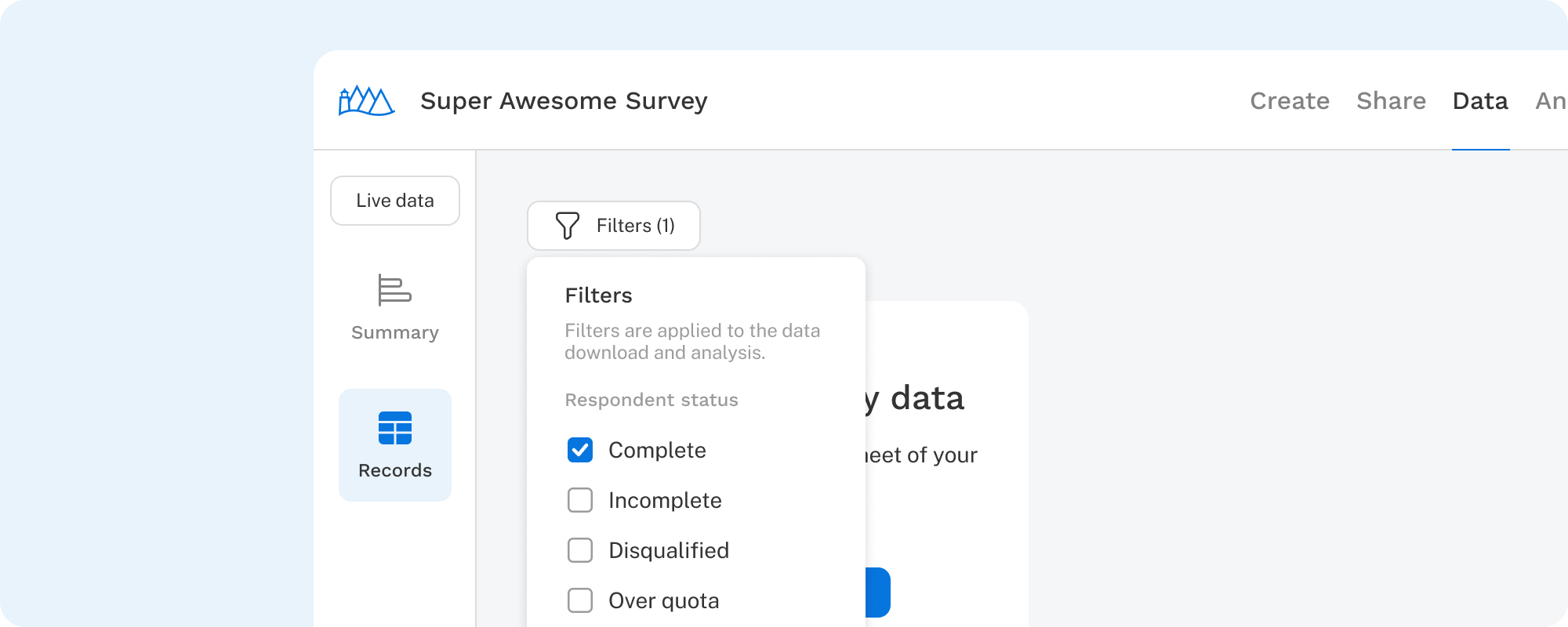Image resolution: width=1568 pixels, height=627 pixels.
Task: Collapse the Filters (1) dropdown
Action: pos(613,226)
